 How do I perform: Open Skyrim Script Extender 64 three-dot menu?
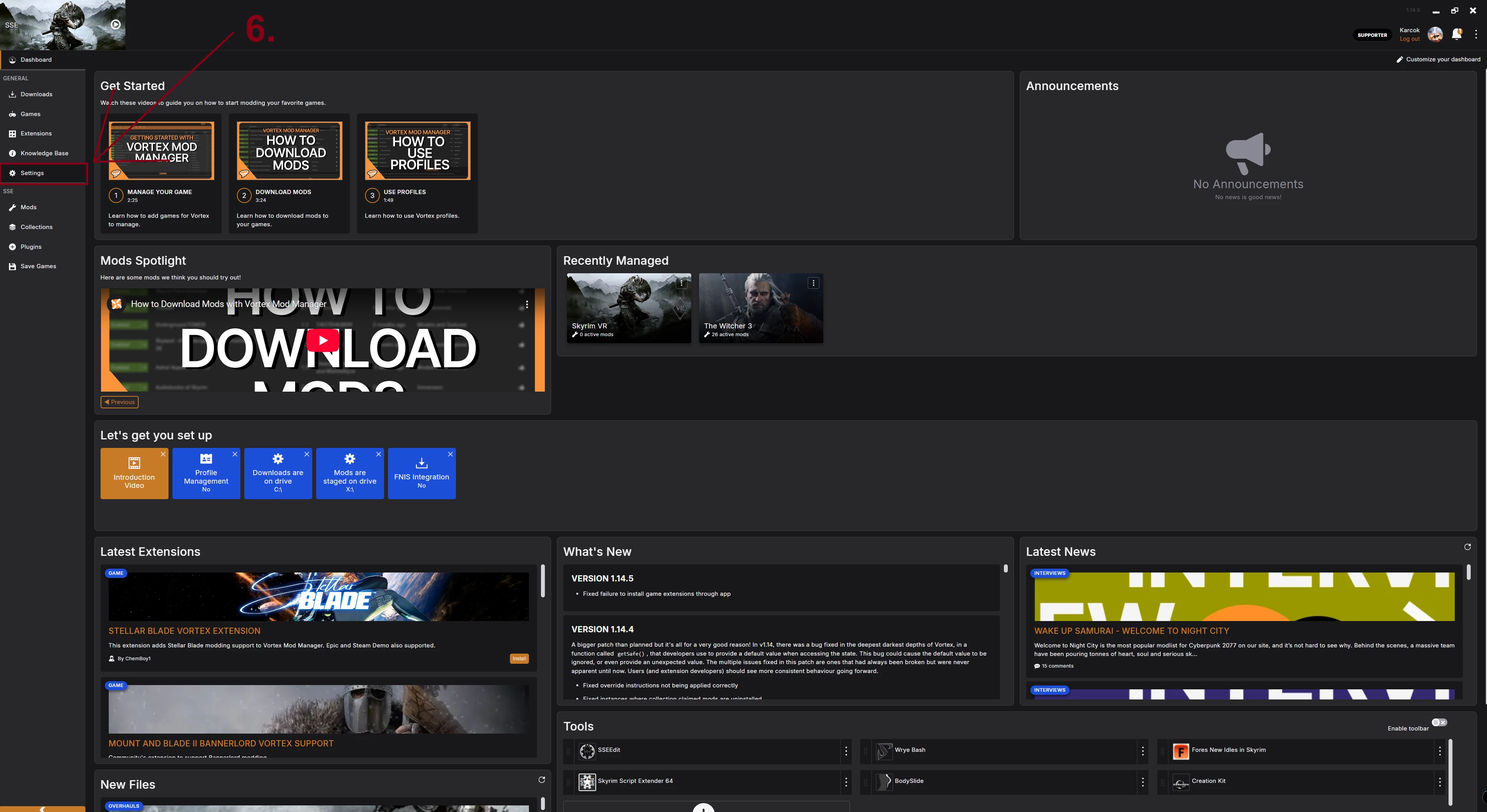(846, 782)
